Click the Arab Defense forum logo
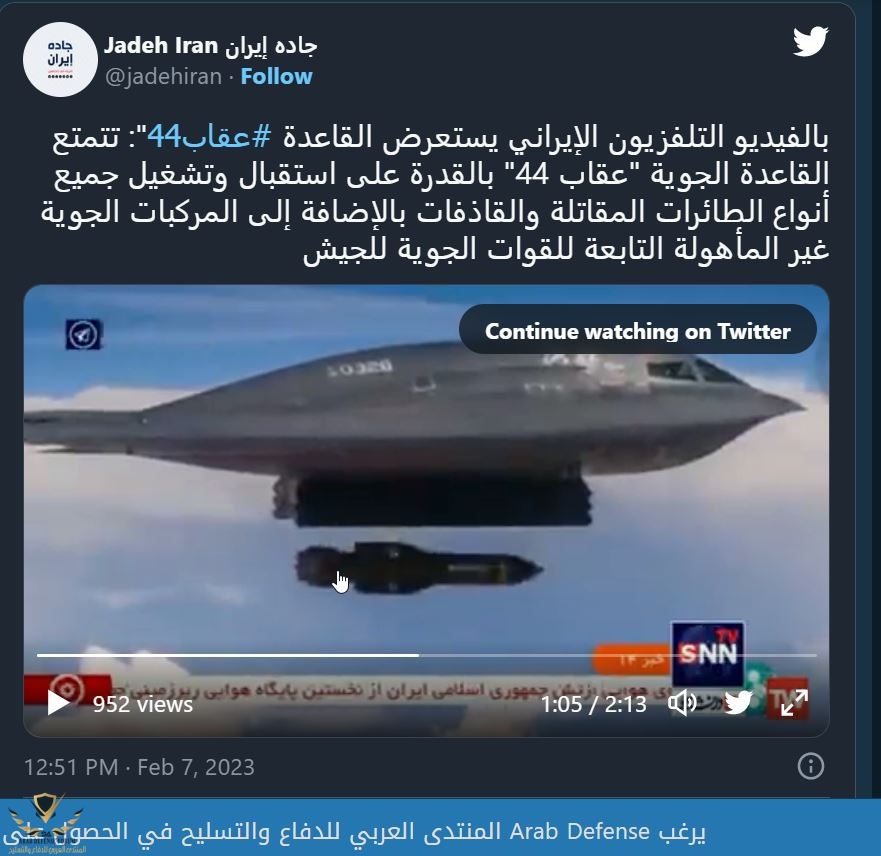This screenshot has height=856, width=881. [46, 823]
